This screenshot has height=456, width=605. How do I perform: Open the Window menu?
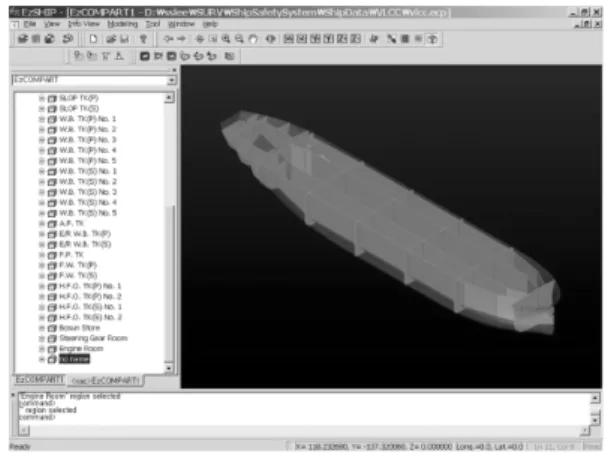pos(181,24)
